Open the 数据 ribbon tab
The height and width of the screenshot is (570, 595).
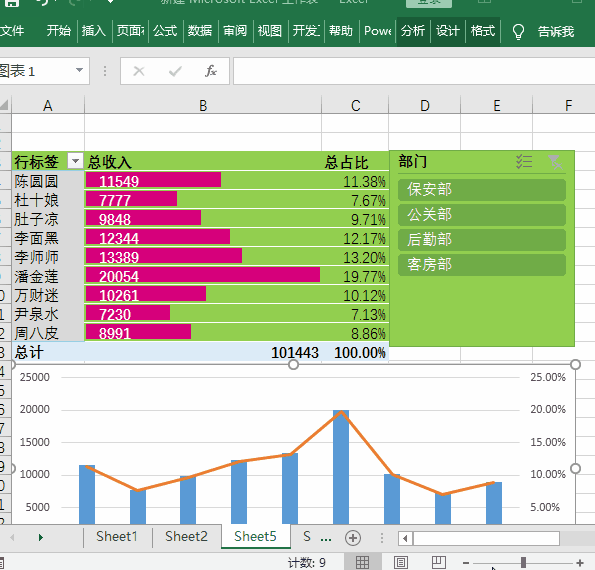pyautogui.click(x=200, y=31)
